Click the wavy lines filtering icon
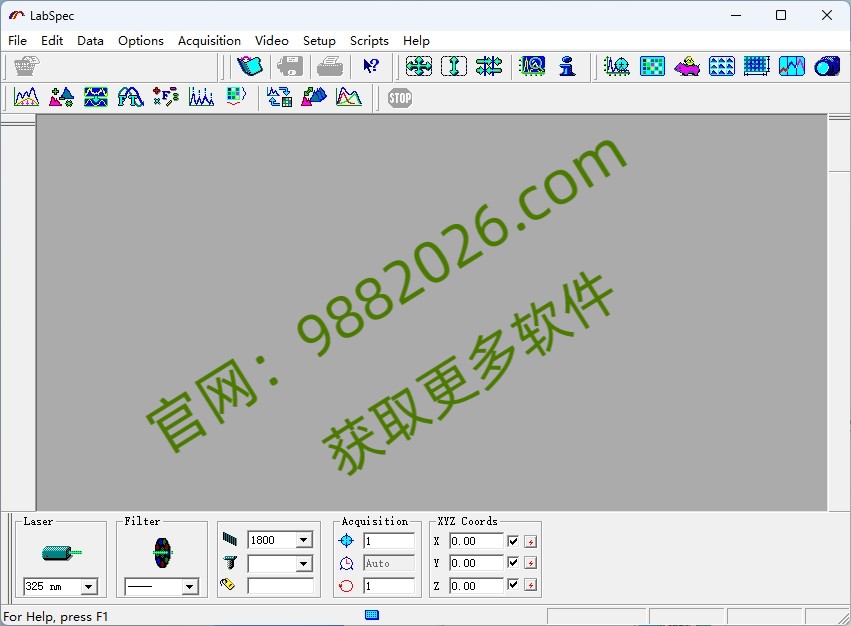Image resolution: width=851 pixels, height=626 pixels. pos(96,97)
